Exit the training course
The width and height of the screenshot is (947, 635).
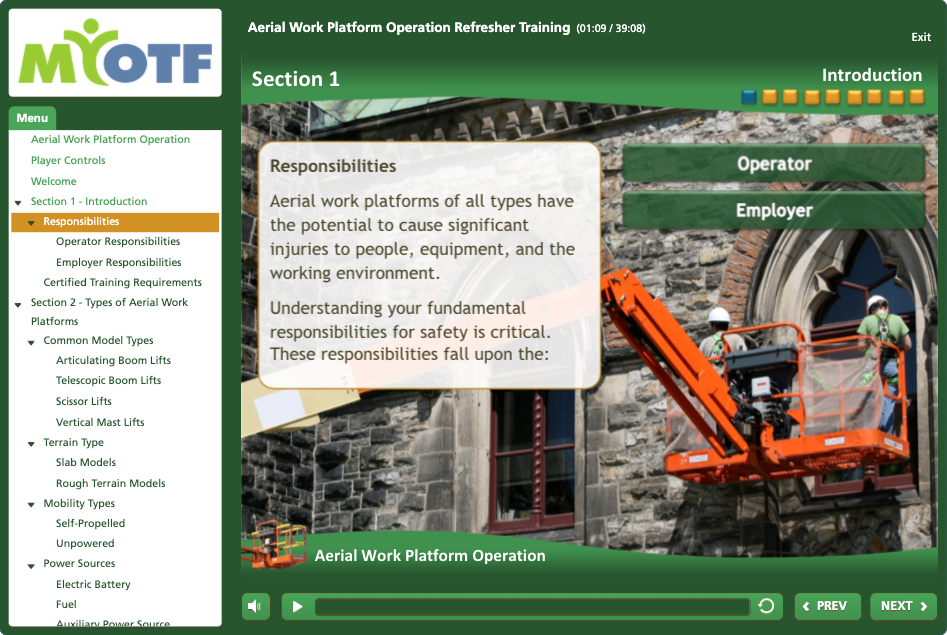pos(920,37)
